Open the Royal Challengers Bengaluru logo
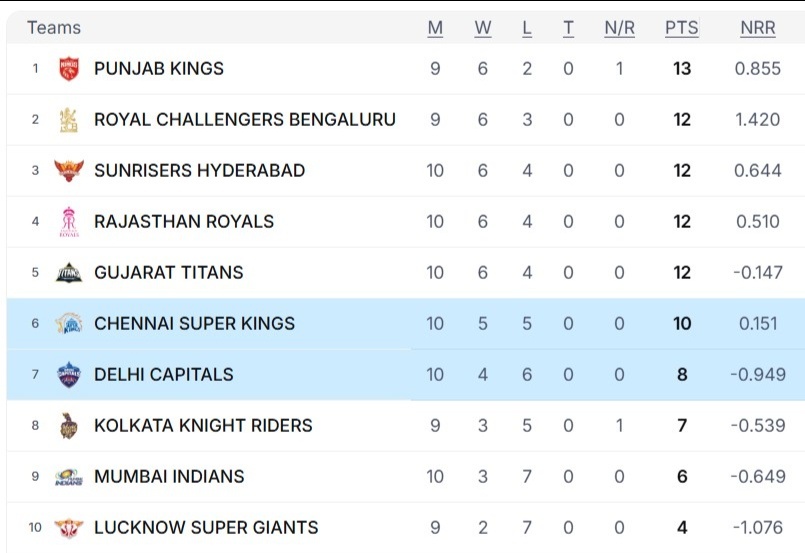 pyautogui.click(x=69, y=120)
